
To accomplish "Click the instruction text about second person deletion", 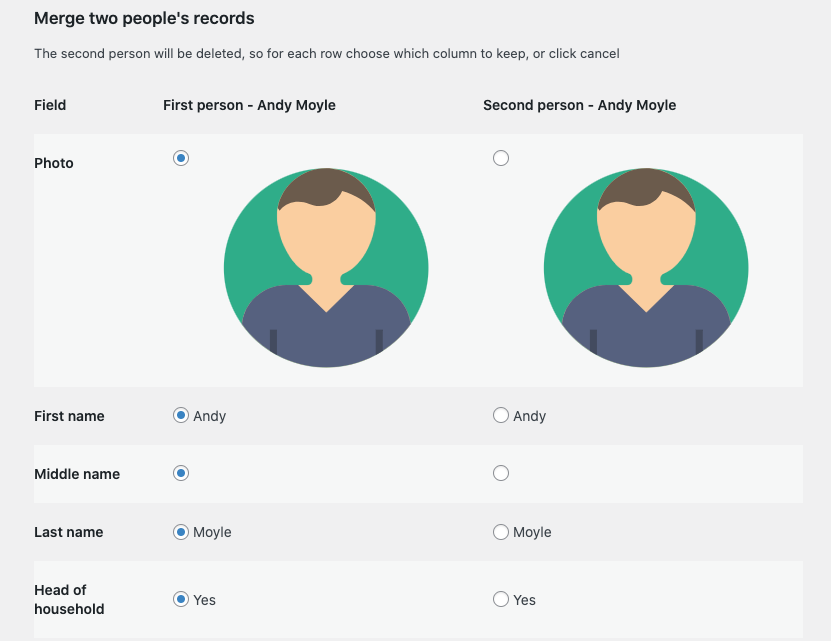I will [327, 53].
